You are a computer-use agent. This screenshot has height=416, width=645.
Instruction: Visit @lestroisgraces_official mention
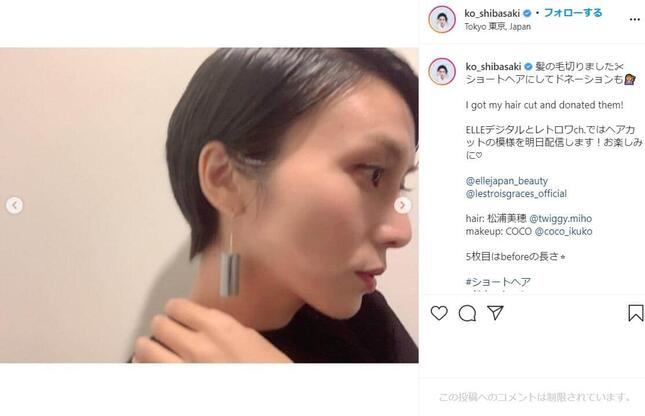516,193
